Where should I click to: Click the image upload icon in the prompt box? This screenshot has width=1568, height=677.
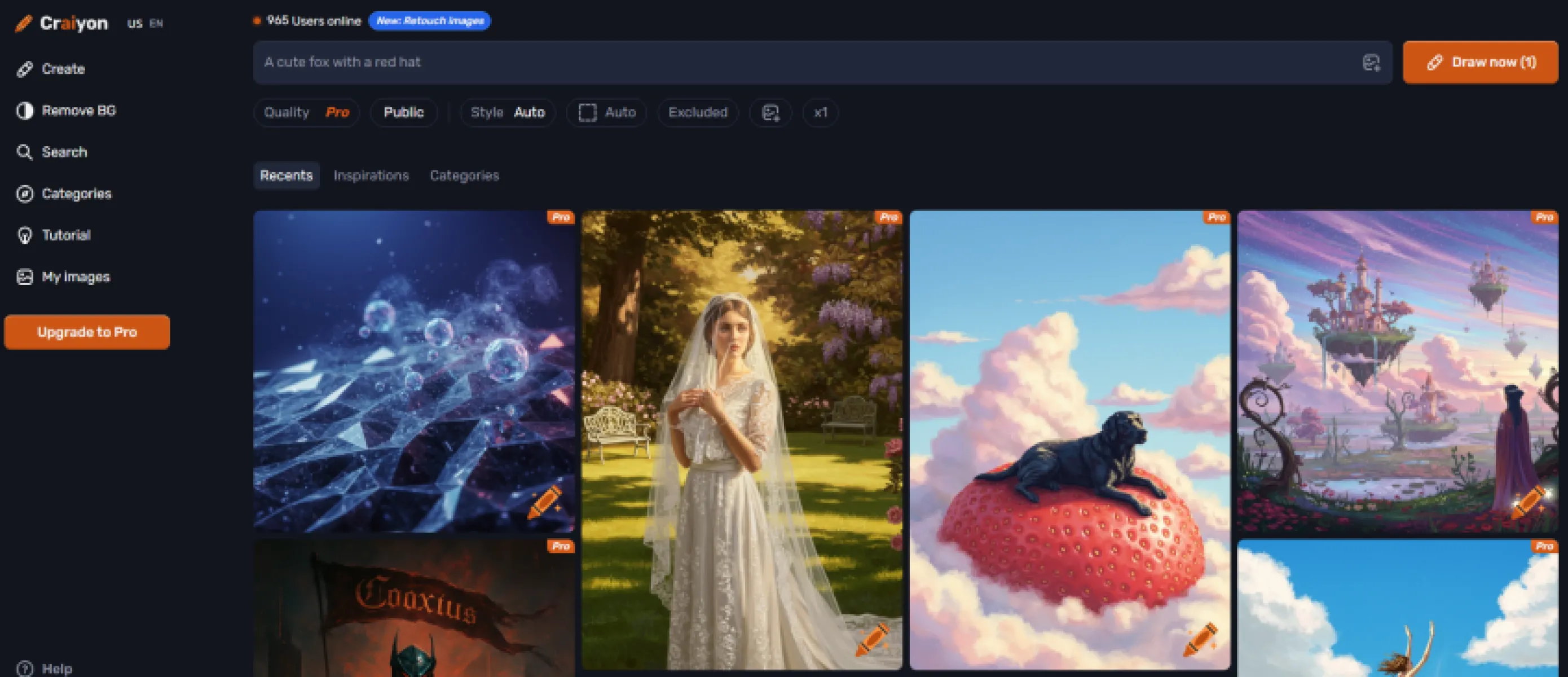(1371, 63)
